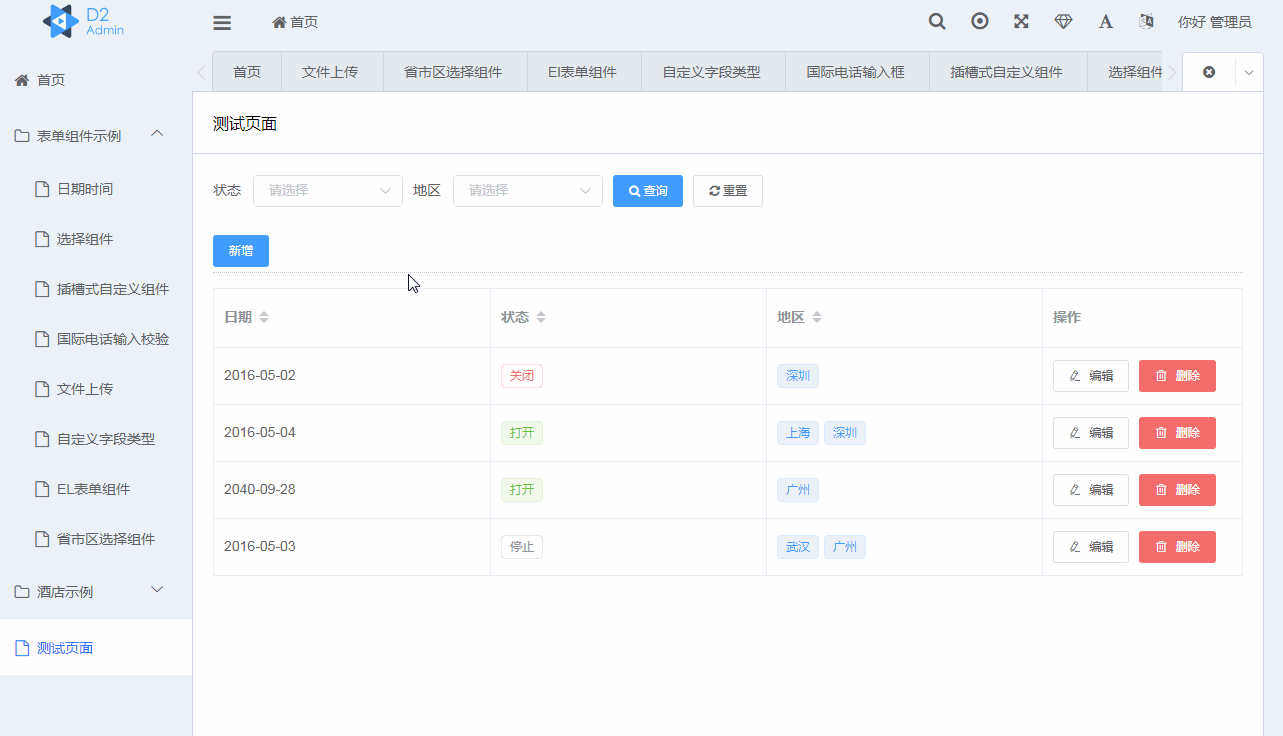Delete the 2016-05-02 row
Screen dimensions: 1283x736
(x=1177, y=376)
